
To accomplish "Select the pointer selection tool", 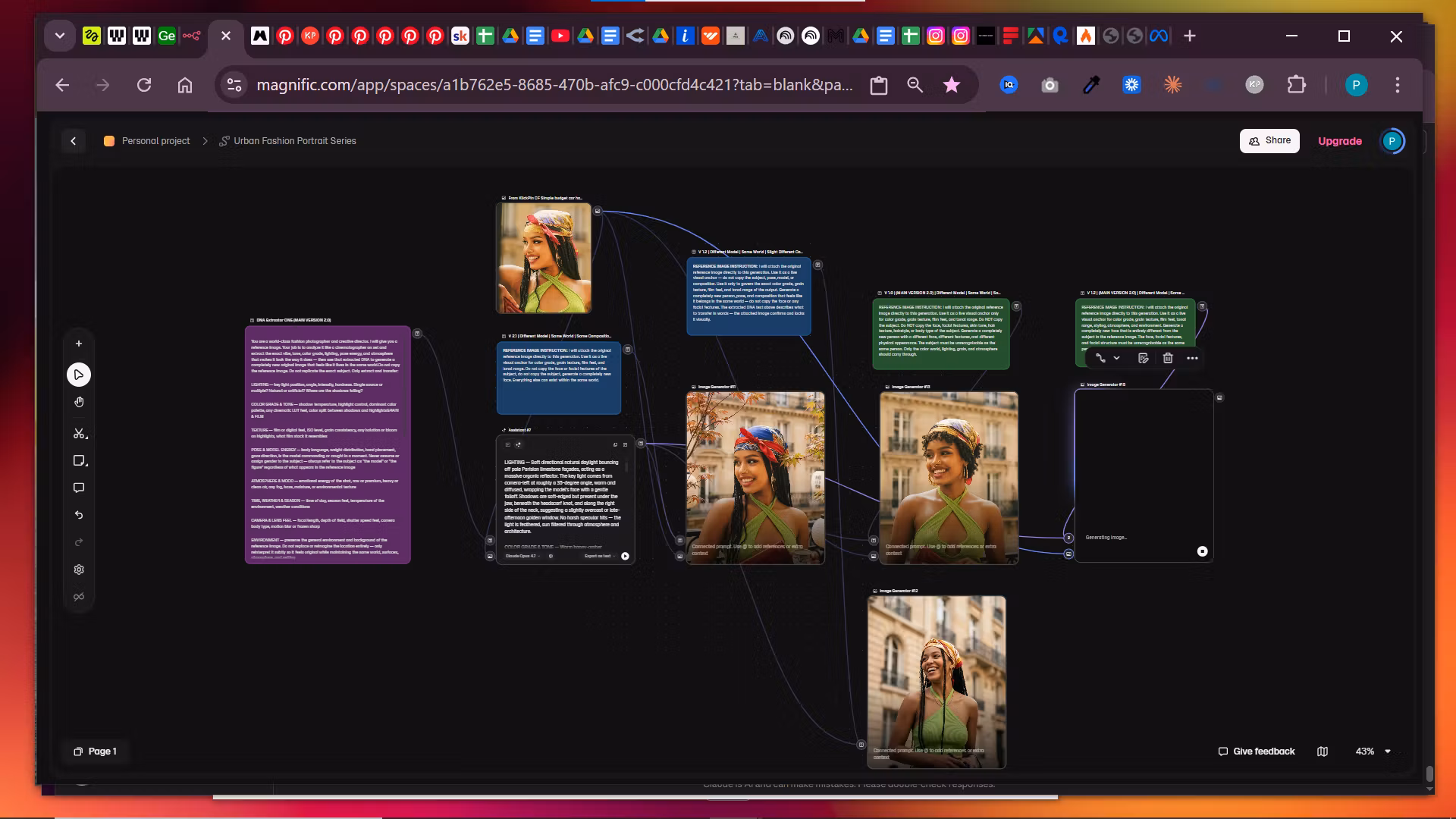I will 79,375.
